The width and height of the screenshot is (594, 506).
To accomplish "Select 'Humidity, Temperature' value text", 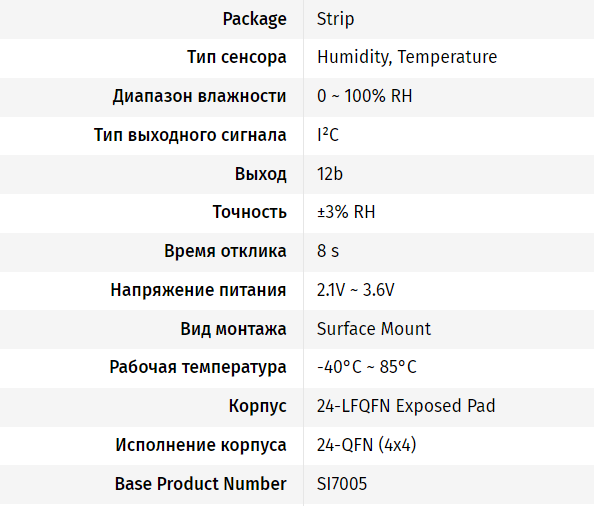I will click(x=407, y=58).
